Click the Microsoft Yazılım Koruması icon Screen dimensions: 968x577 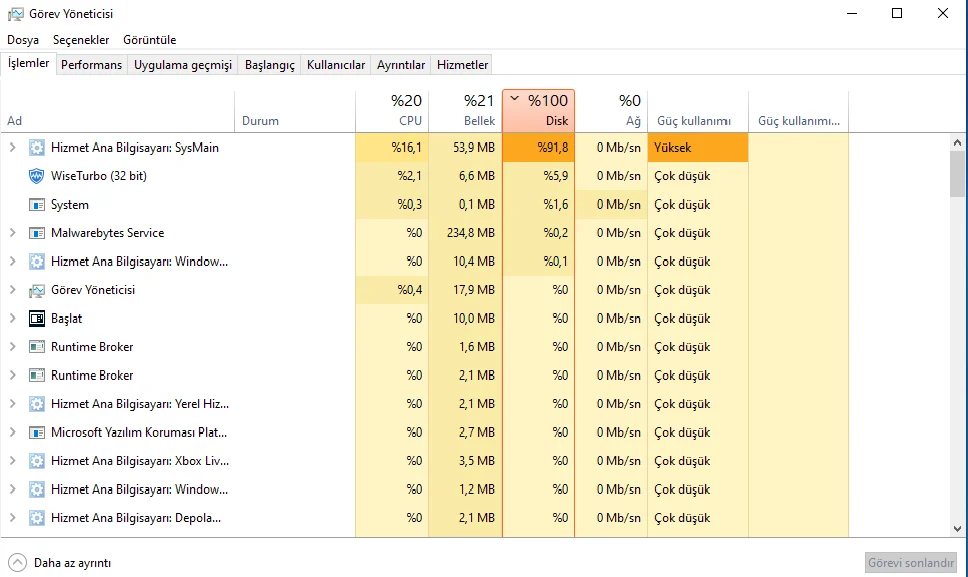pyautogui.click(x=37, y=433)
